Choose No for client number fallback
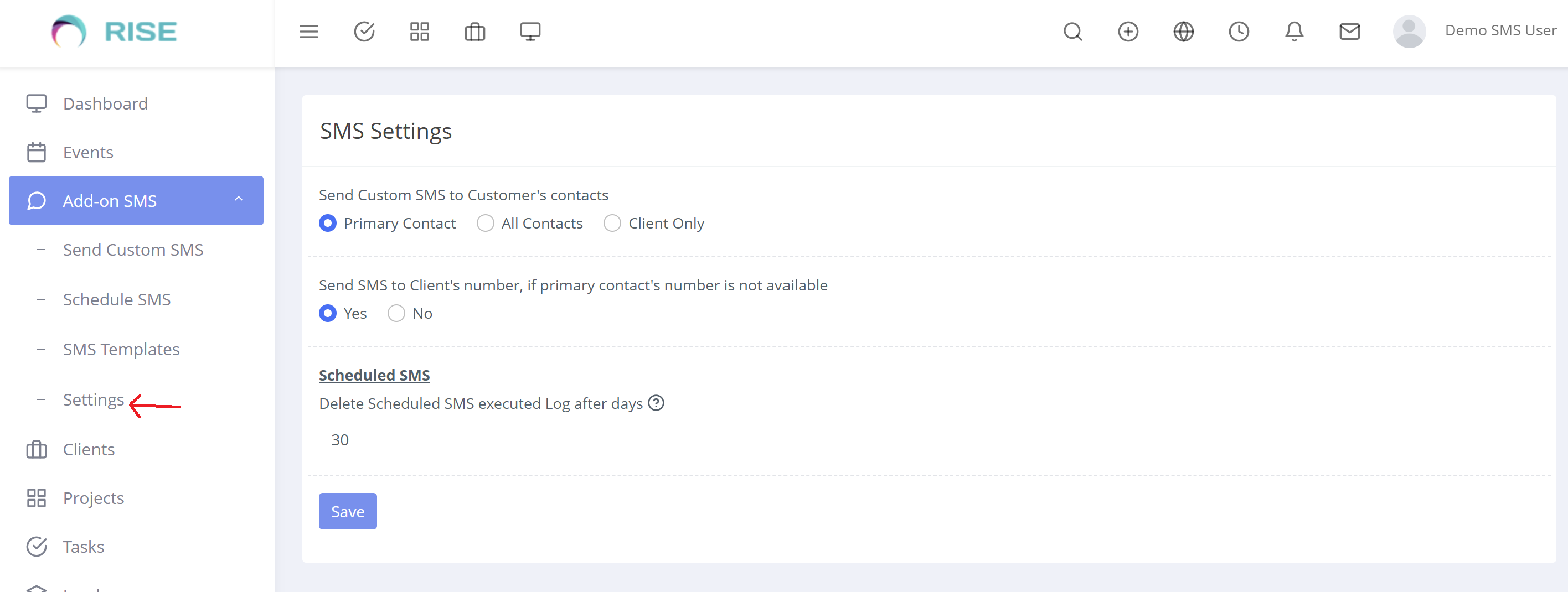Screen dimensions: 1568x592 tap(396, 313)
